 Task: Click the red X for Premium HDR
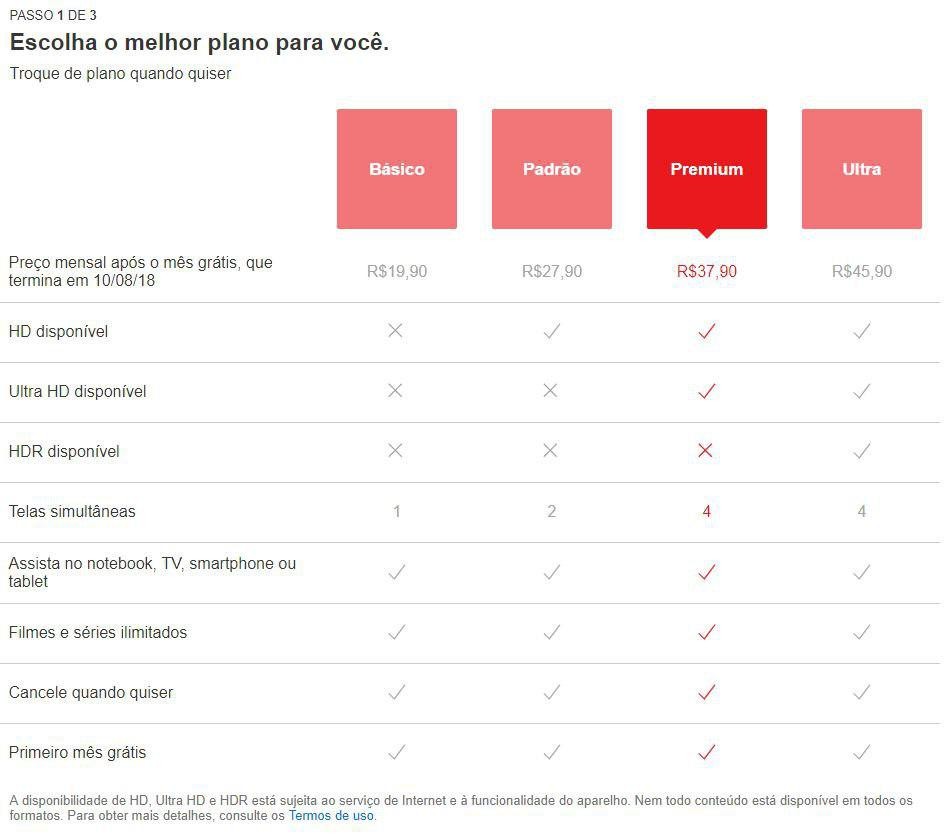click(x=706, y=451)
